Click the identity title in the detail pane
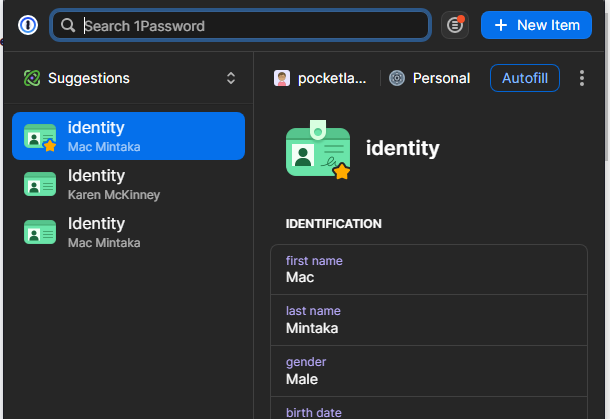The height and width of the screenshot is (419, 610). point(403,148)
